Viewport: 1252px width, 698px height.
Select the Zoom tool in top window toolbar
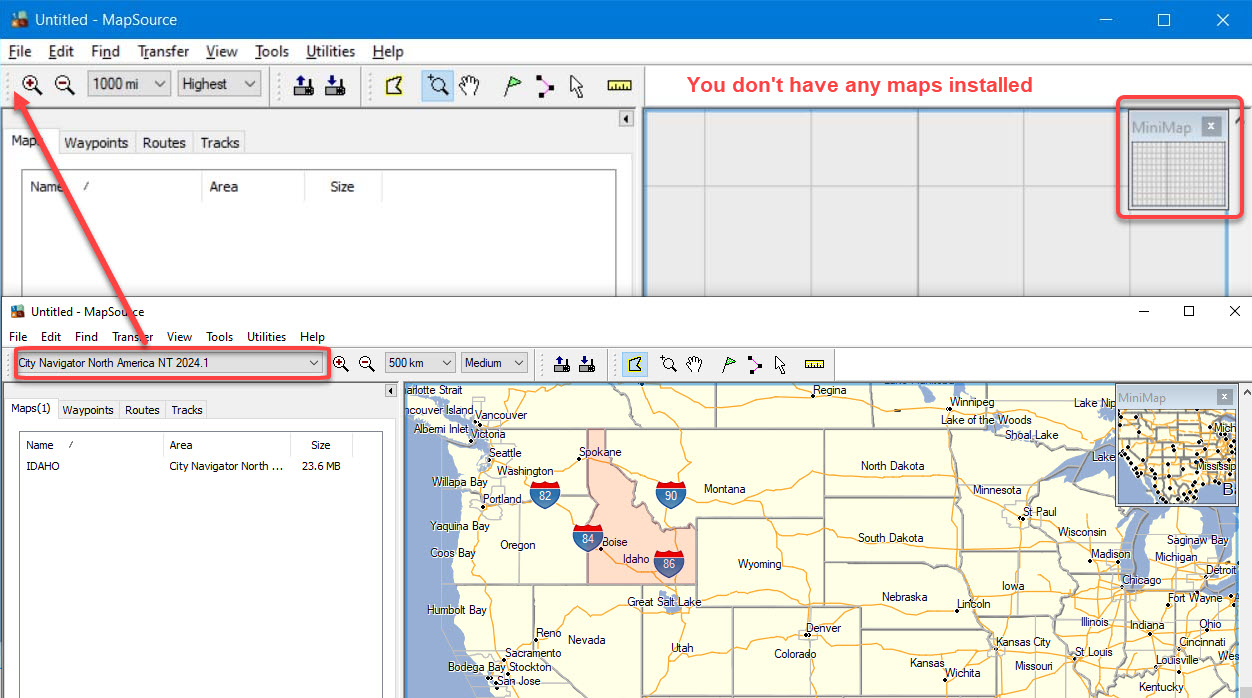point(437,85)
